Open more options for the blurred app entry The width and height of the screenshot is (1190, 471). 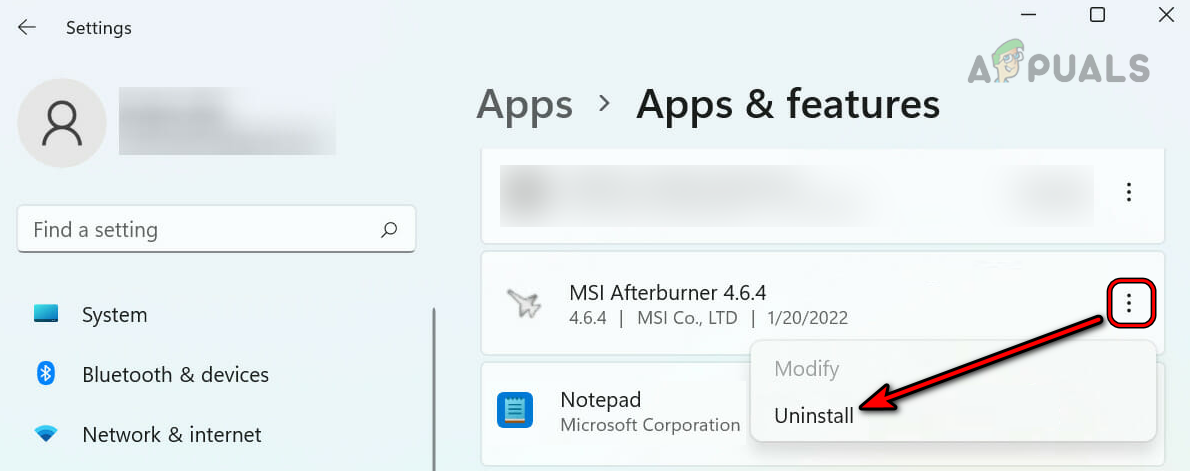pos(1129,192)
